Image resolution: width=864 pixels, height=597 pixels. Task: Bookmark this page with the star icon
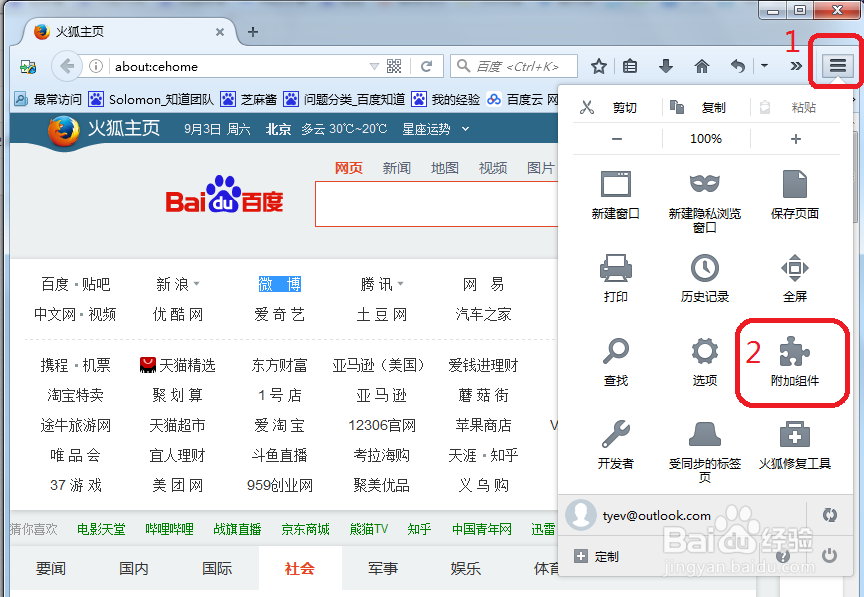(x=597, y=66)
